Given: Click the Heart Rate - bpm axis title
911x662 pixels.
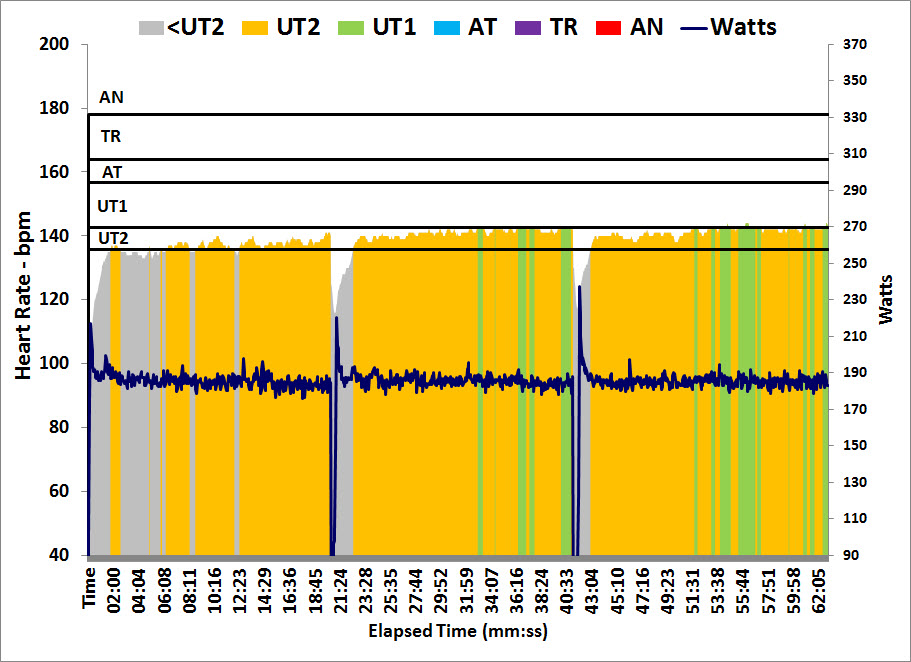Looking at the screenshot, I should point(23,299).
